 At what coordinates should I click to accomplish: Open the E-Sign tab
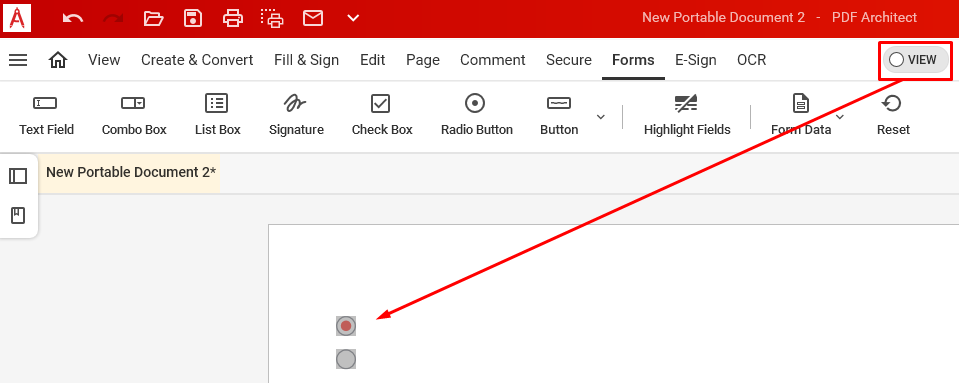[x=695, y=60]
